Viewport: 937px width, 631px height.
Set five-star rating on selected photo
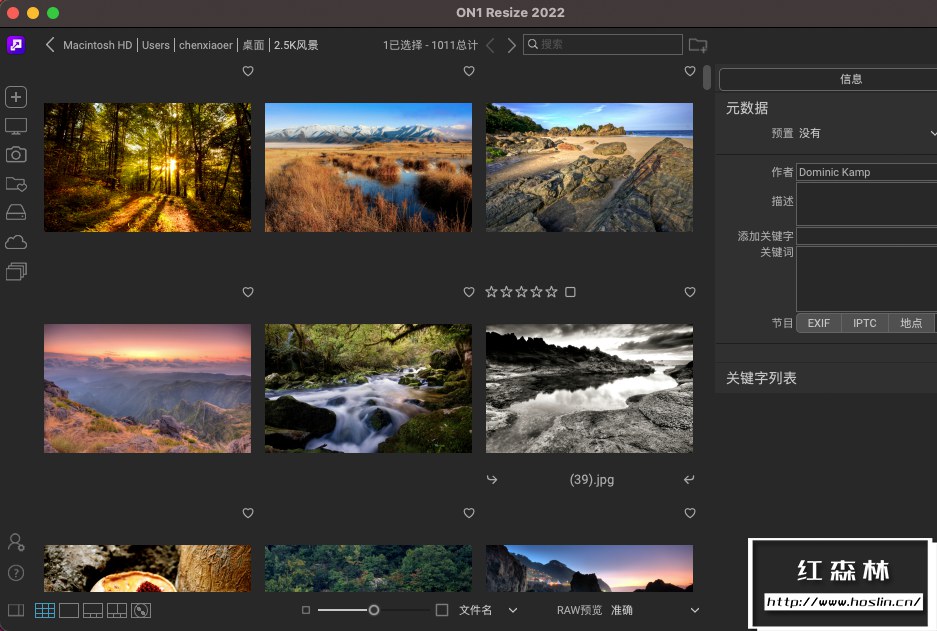[x=552, y=292]
